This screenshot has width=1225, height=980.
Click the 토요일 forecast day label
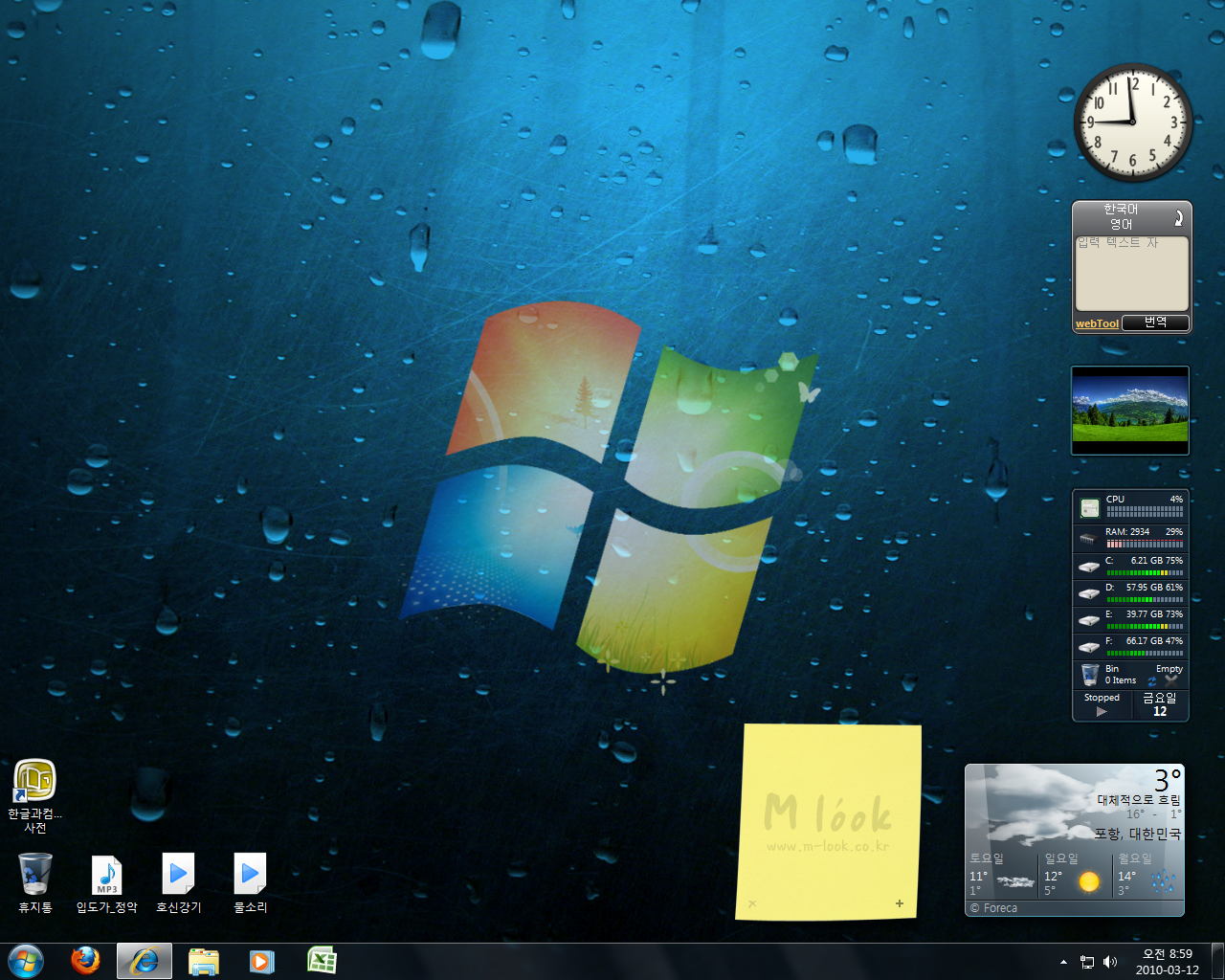tap(987, 858)
